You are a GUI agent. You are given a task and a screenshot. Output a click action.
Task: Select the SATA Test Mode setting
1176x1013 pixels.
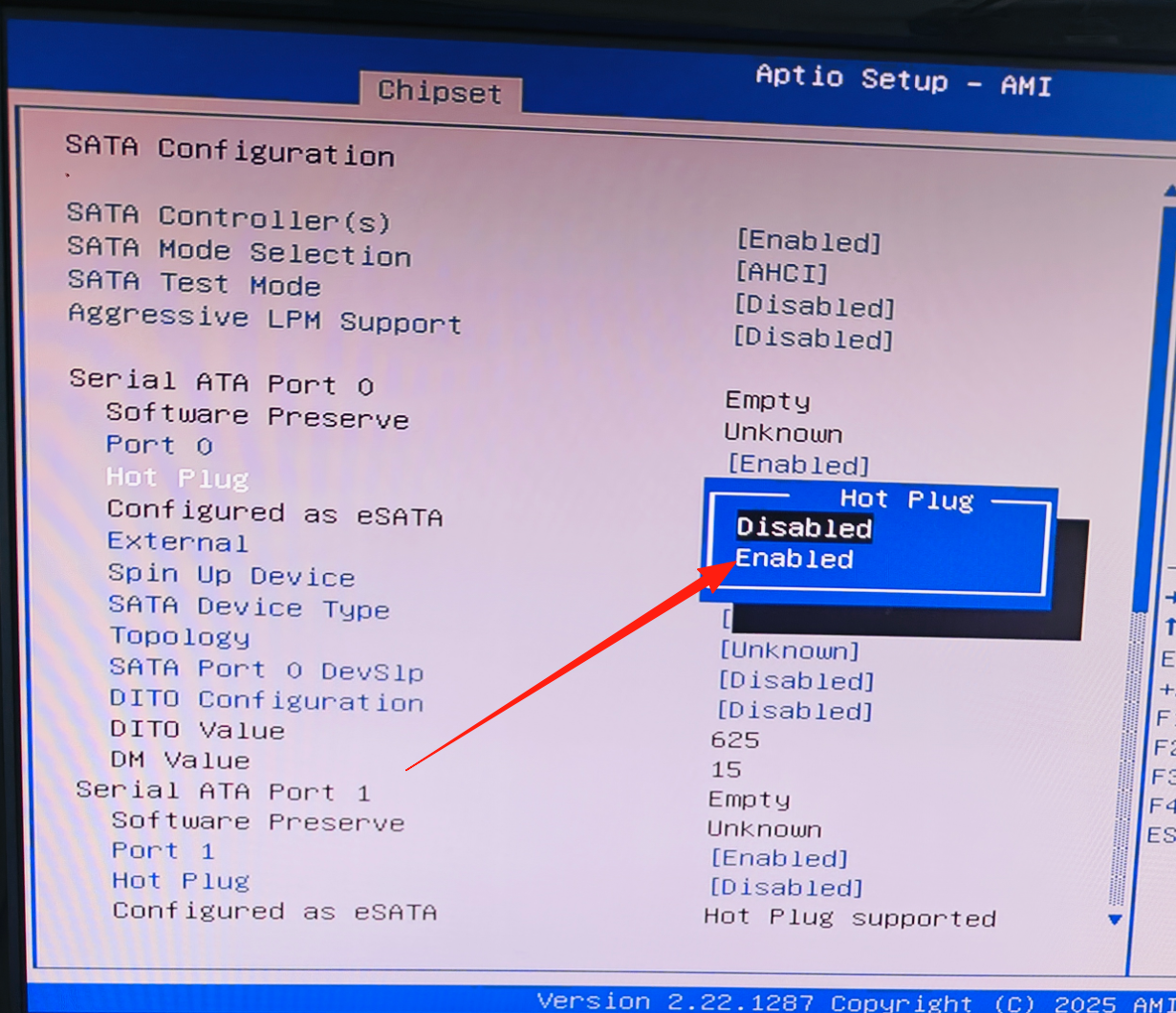[194, 283]
